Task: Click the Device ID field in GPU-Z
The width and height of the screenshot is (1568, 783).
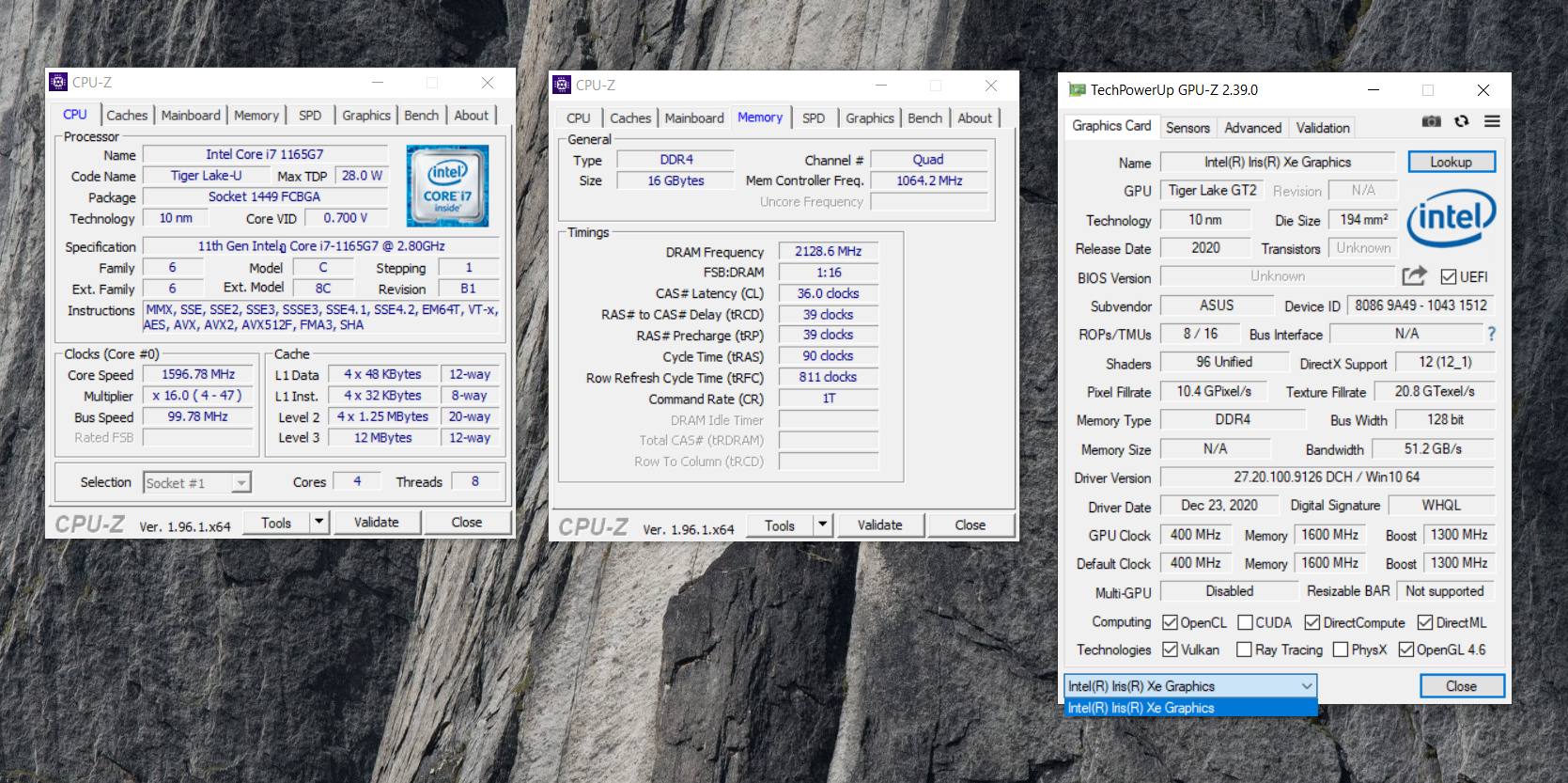Action: pos(1421,305)
